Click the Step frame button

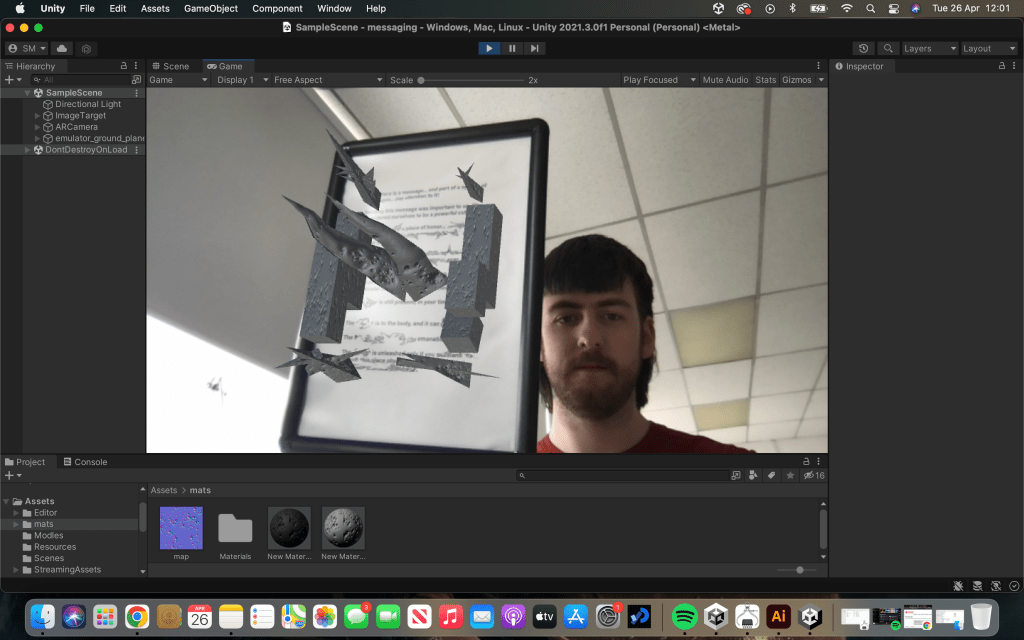[x=535, y=48]
